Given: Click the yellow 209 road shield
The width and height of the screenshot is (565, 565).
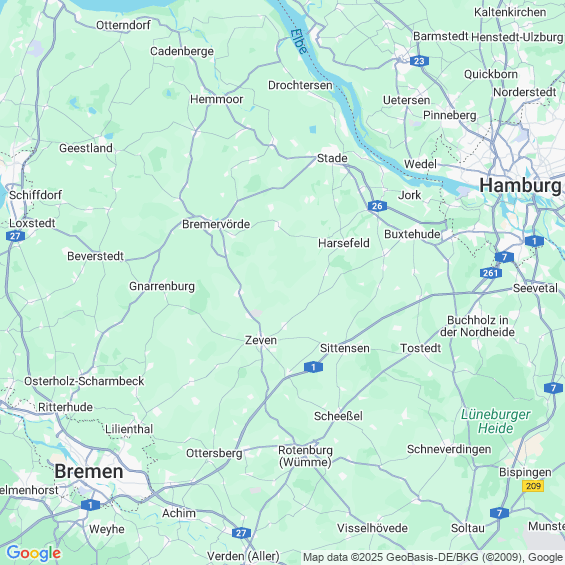Looking at the screenshot, I should 533,486.
